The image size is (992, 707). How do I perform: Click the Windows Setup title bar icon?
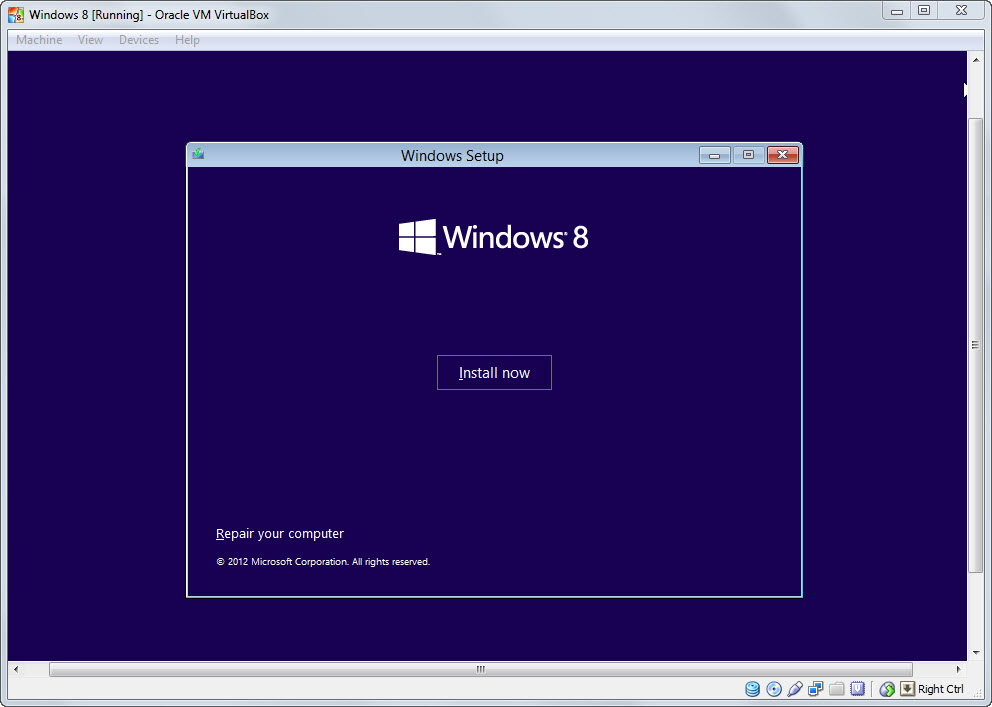coord(197,155)
